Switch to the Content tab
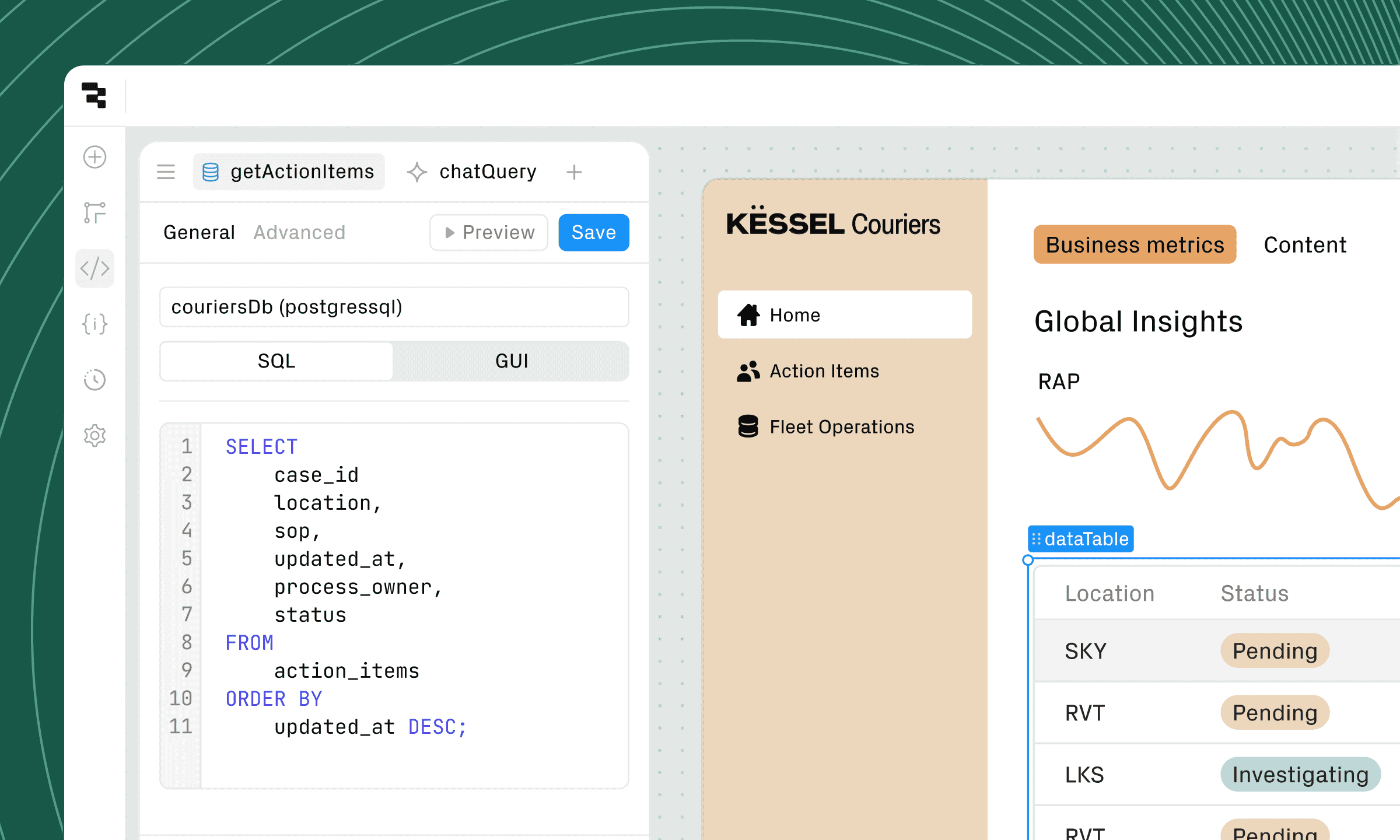This screenshot has width=1400, height=840. 1305,244
